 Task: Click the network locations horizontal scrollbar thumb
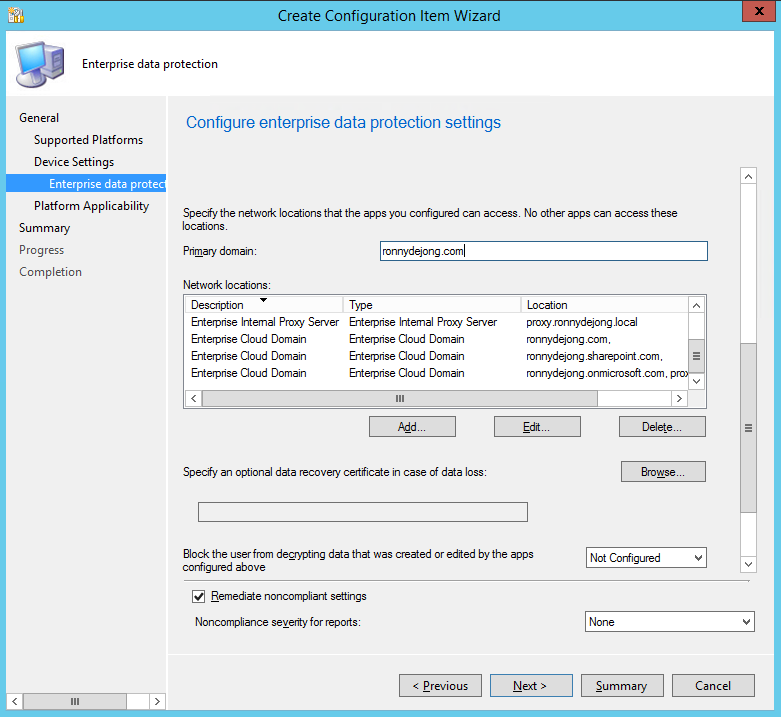click(x=399, y=398)
